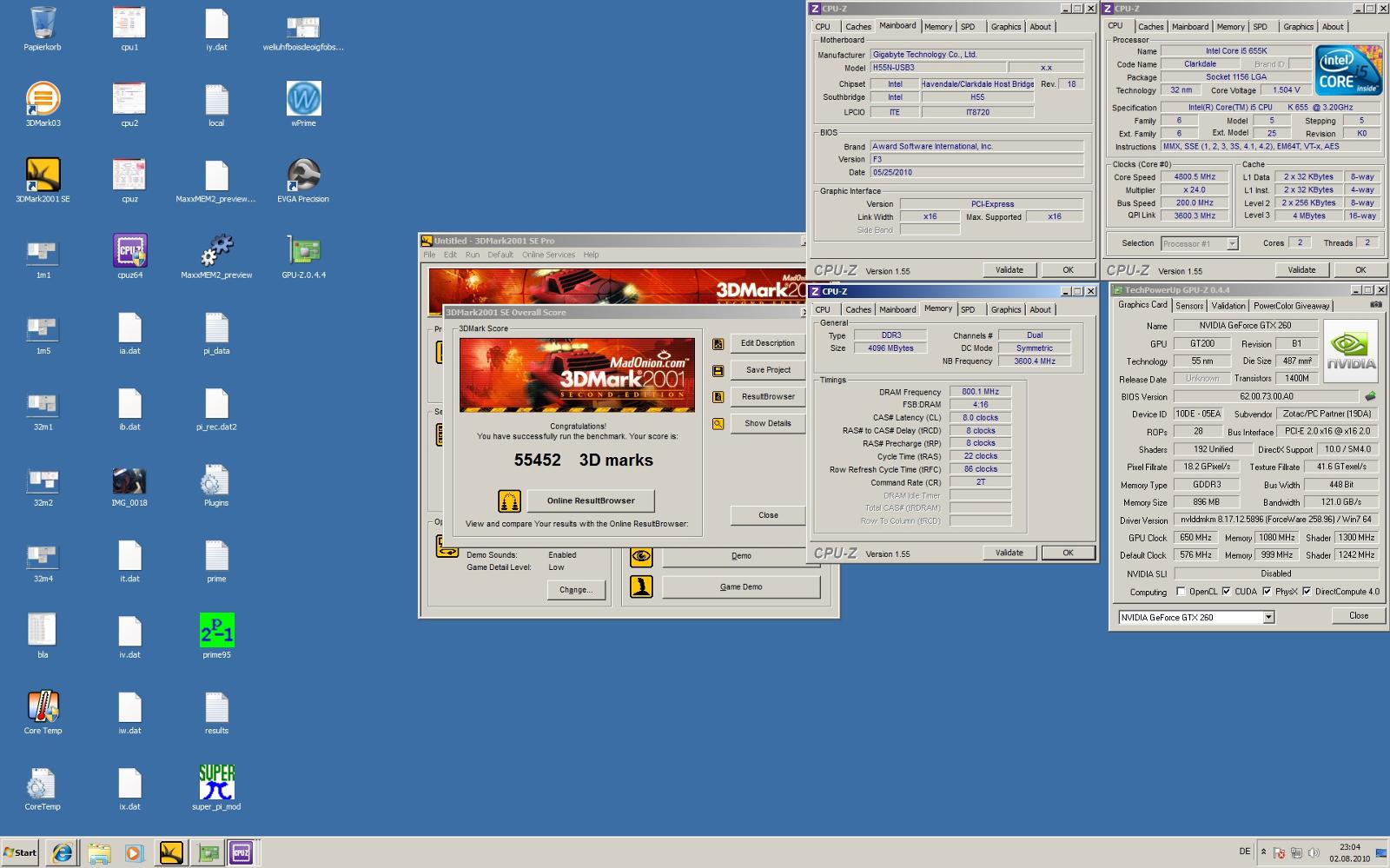Select the IMG_0018 picture icon
This screenshot has width=1390, height=868.
click(129, 483)
